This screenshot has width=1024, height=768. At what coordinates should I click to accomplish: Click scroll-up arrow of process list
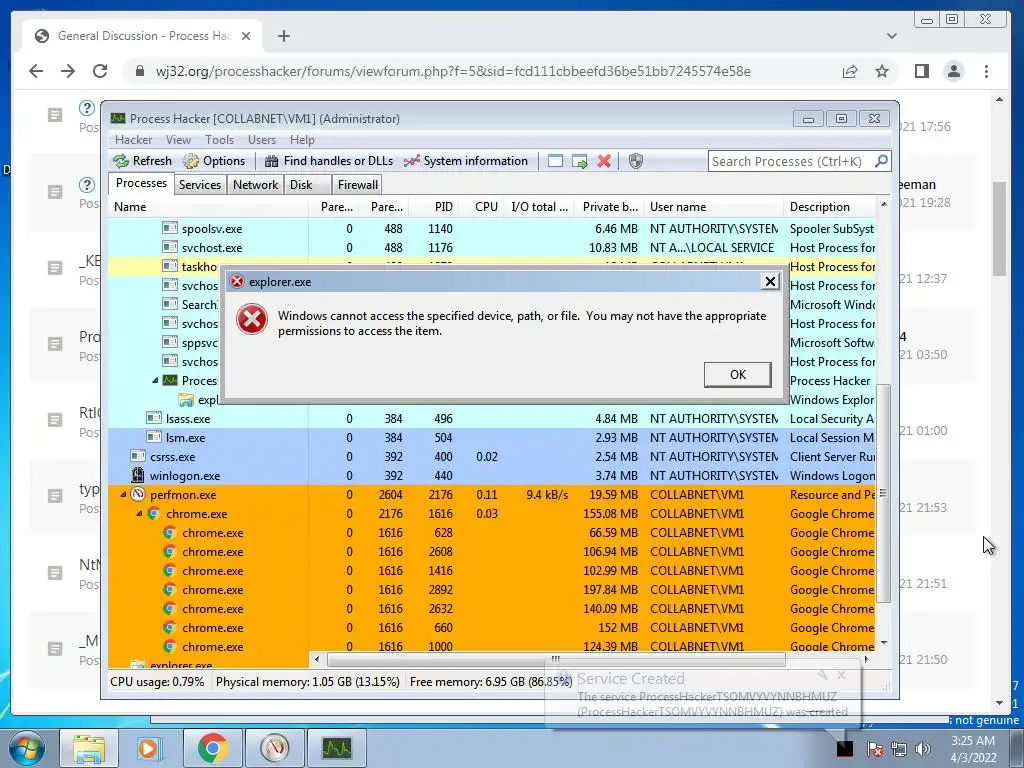click(884, 204)
